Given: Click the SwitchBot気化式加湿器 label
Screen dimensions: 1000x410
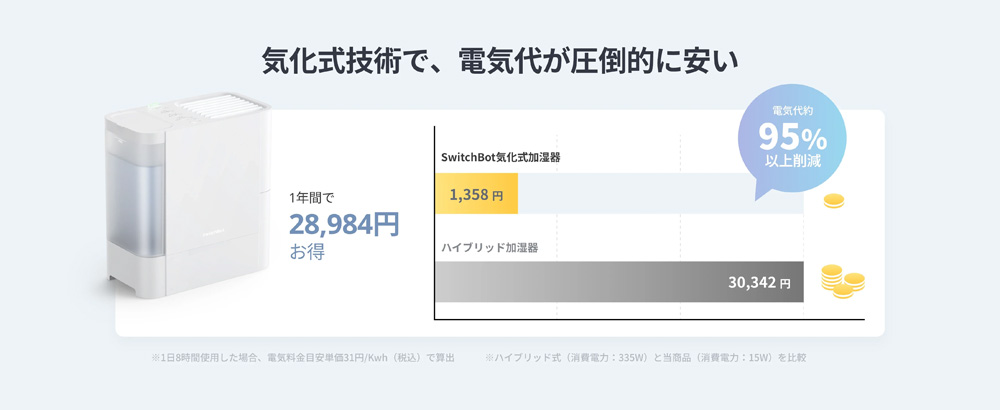Looking at the screenshot, I should (x=501, y=158).
